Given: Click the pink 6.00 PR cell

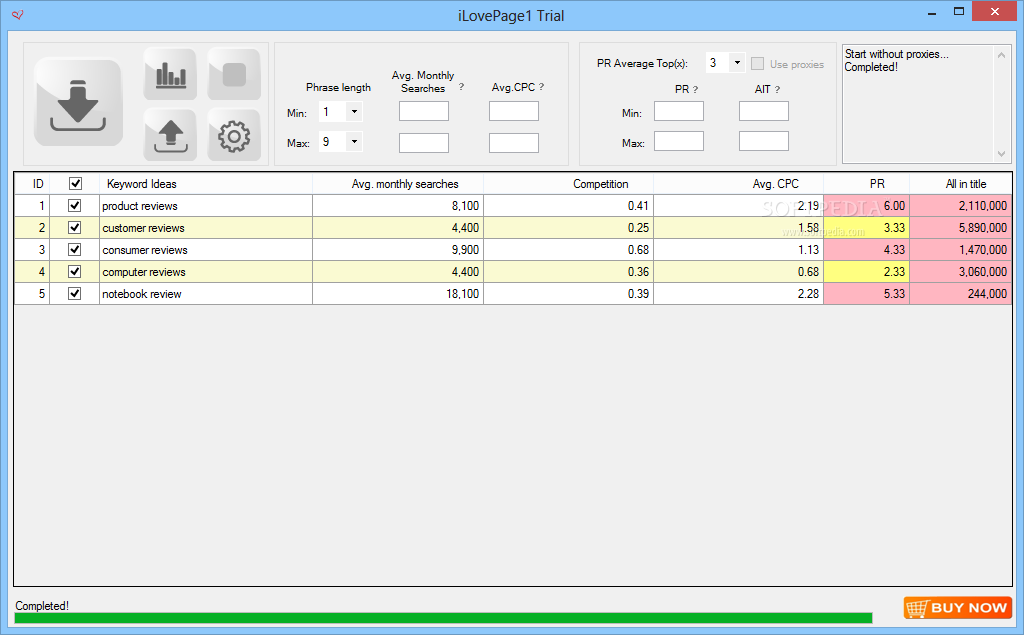Looking at the screenshot, I should (866, 206).
